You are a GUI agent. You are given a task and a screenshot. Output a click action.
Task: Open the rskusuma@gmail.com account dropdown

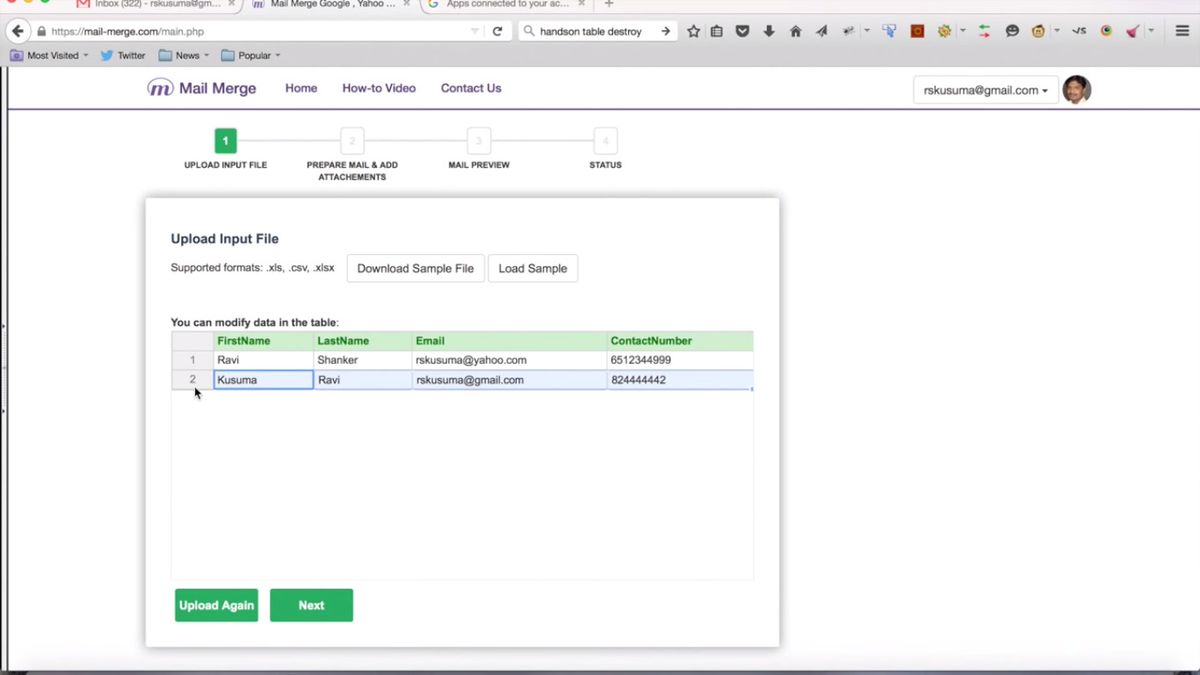(985, 89)
